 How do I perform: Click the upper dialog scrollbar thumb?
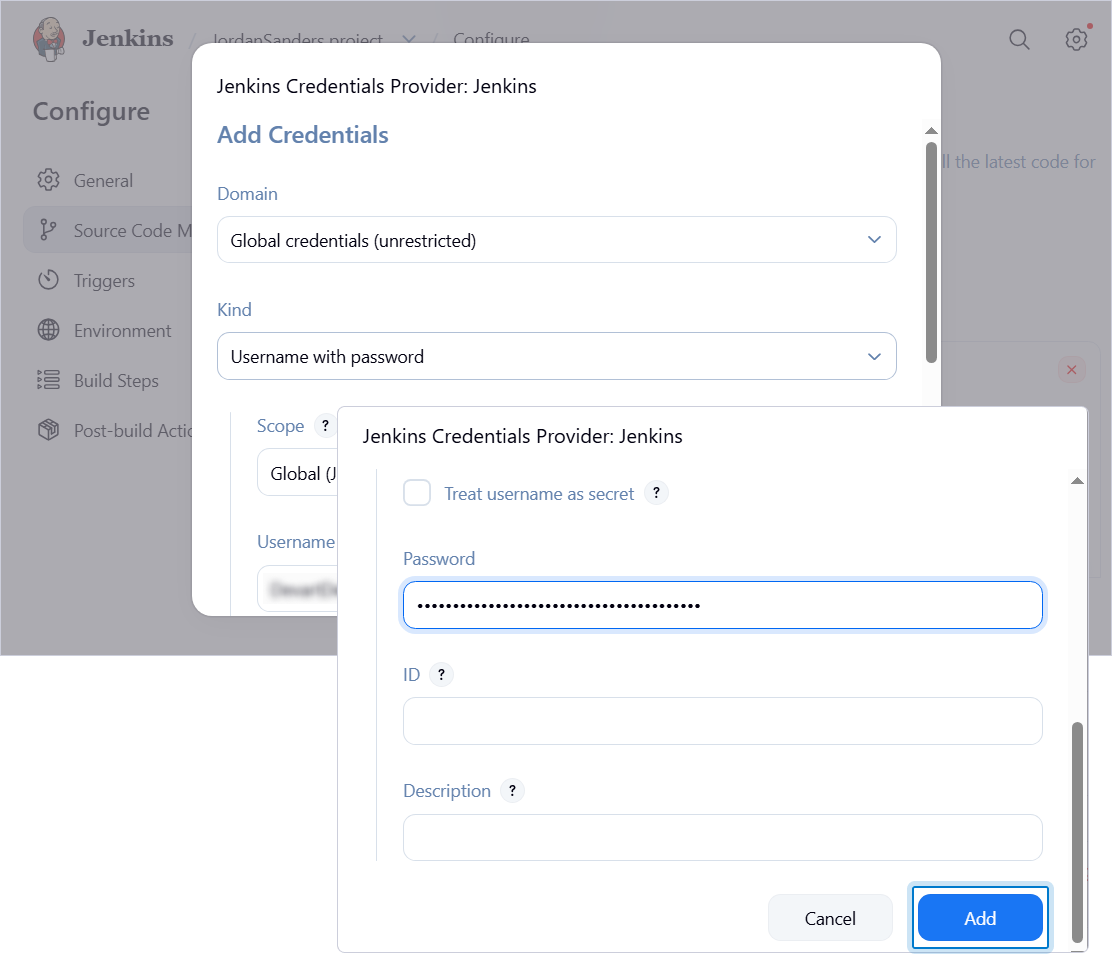point(931,253)
